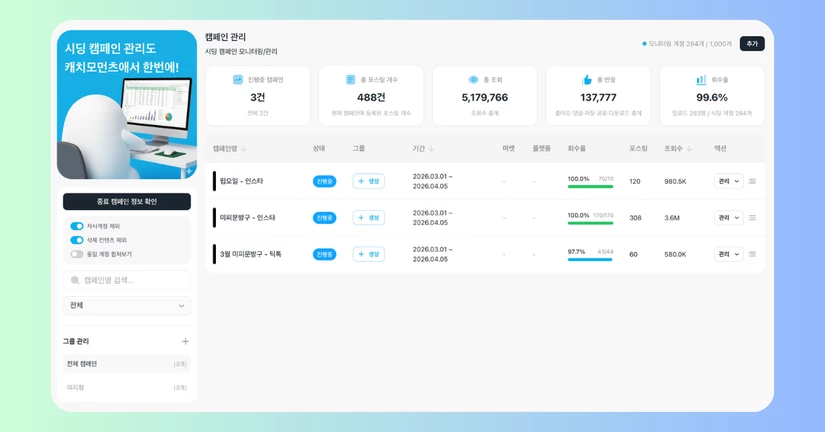Image resolution: width=825 pixels, height=432 pixels.
Task: Click the list handle icon for 미피문방구 - 인스타
Action: [x=752, y=217]
